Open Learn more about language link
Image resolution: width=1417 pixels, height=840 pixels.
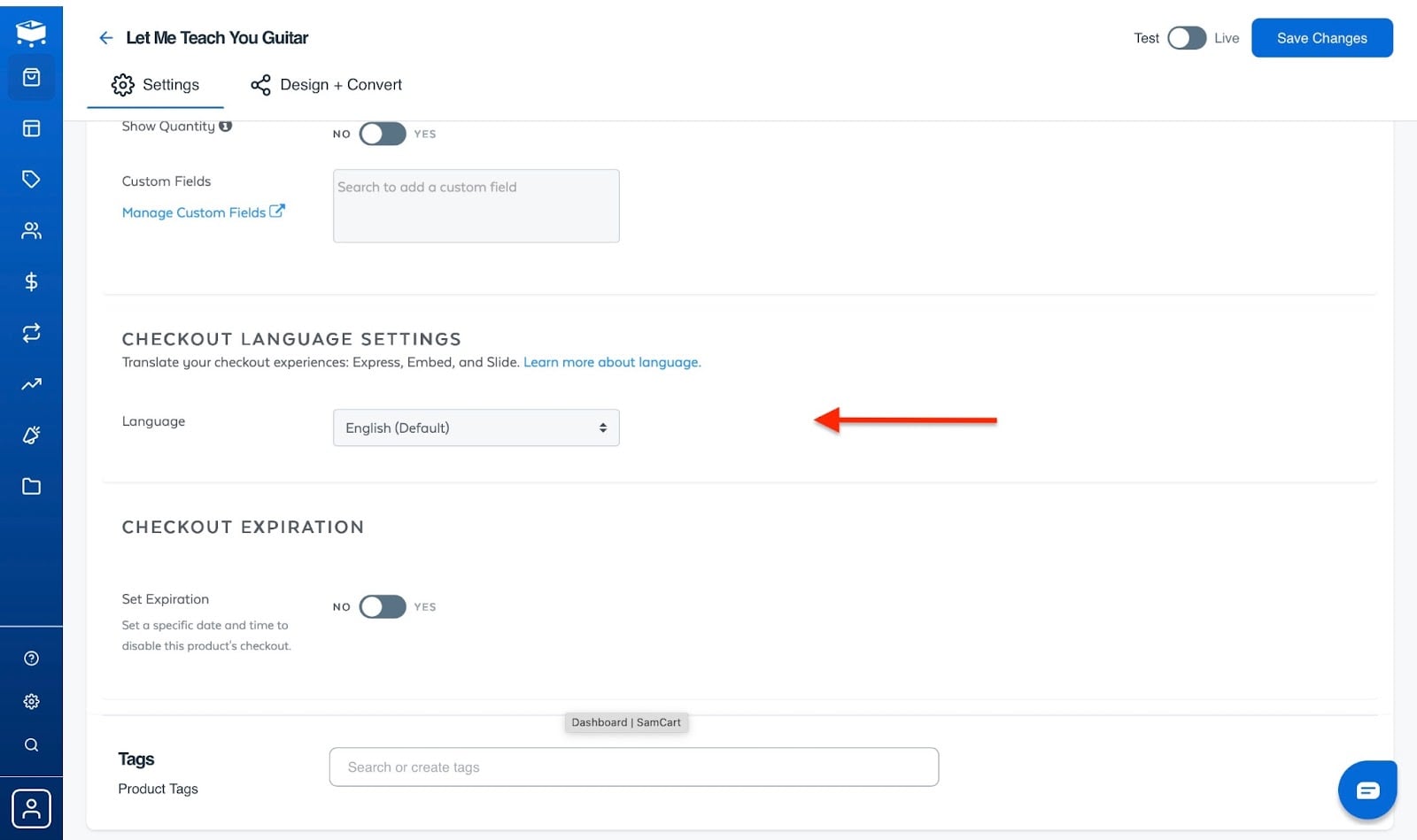click(612, 362)
